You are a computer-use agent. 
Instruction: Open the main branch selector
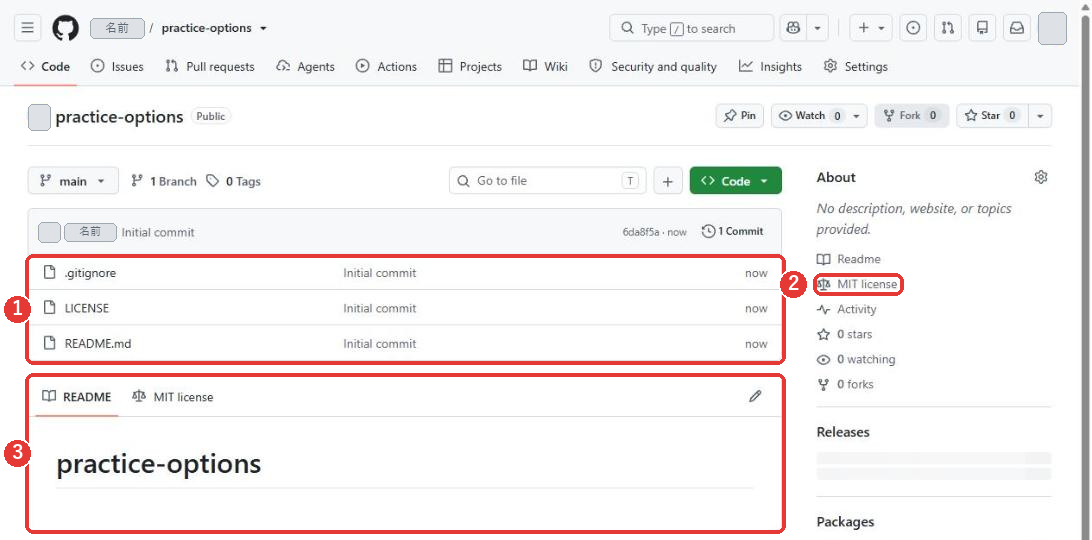point(73,181)
